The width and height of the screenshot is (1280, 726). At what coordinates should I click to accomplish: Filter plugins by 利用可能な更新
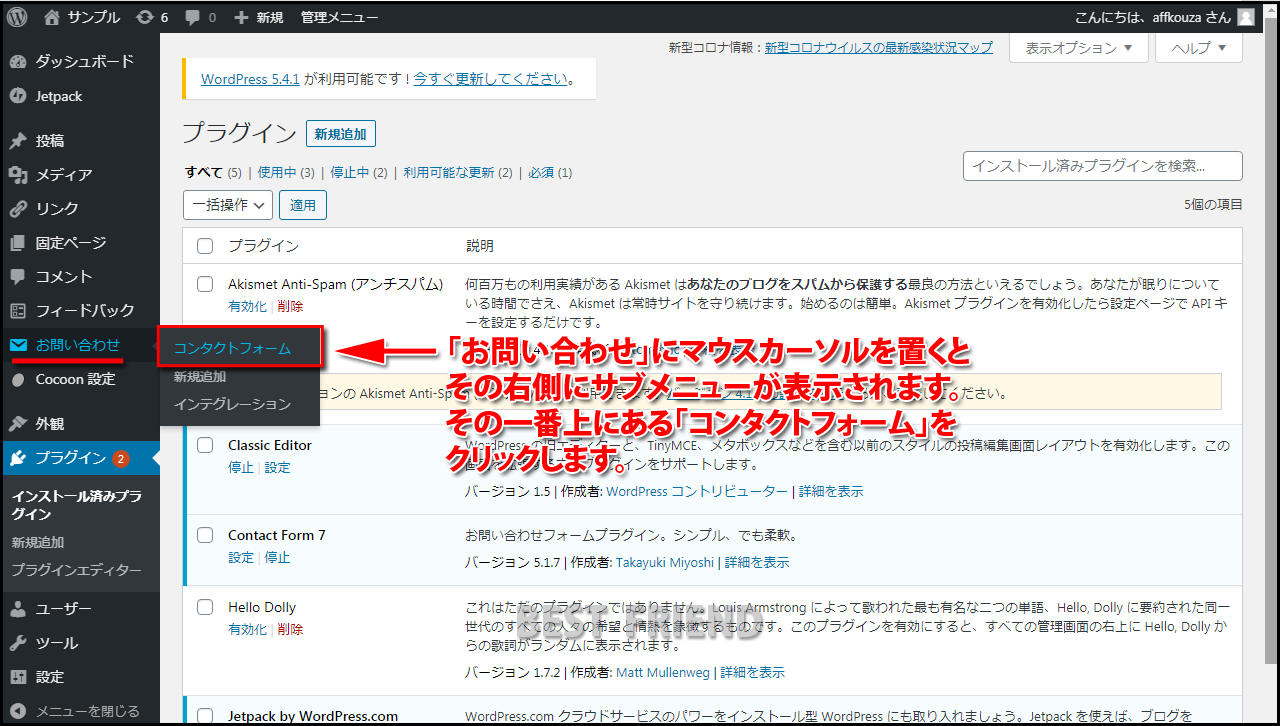(451, 172)
